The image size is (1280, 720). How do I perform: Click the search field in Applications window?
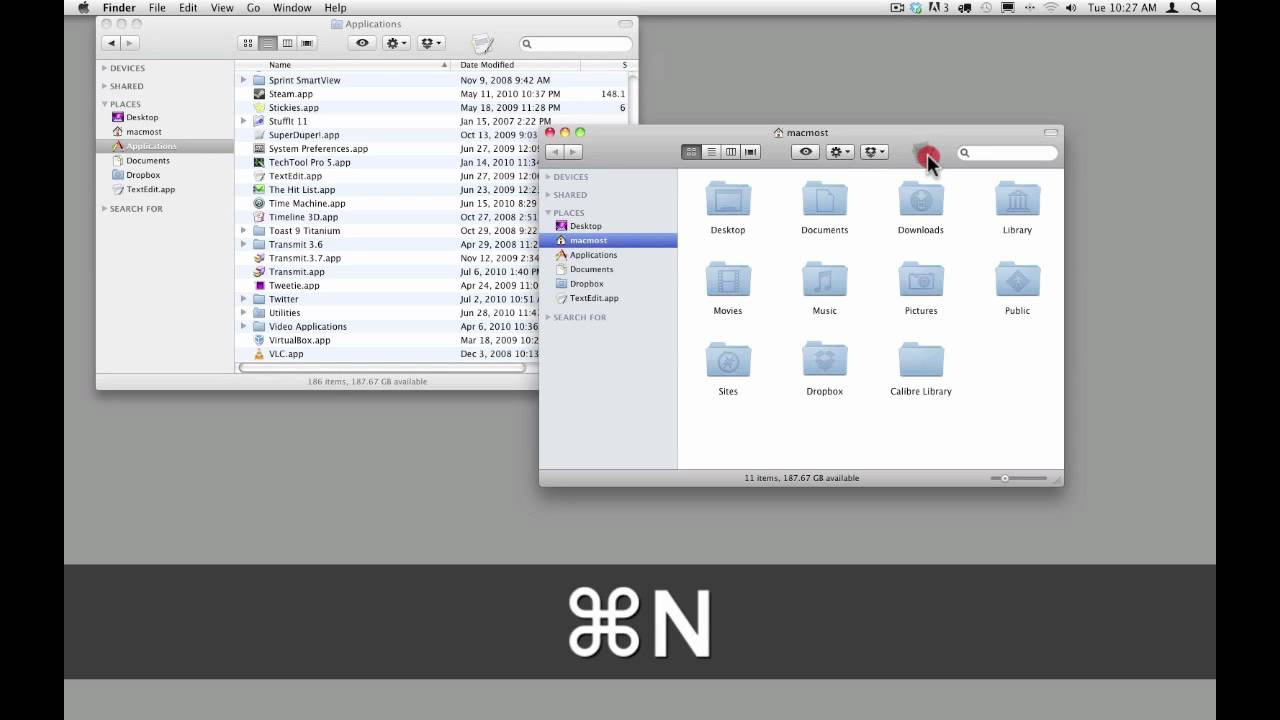point(576,44)
